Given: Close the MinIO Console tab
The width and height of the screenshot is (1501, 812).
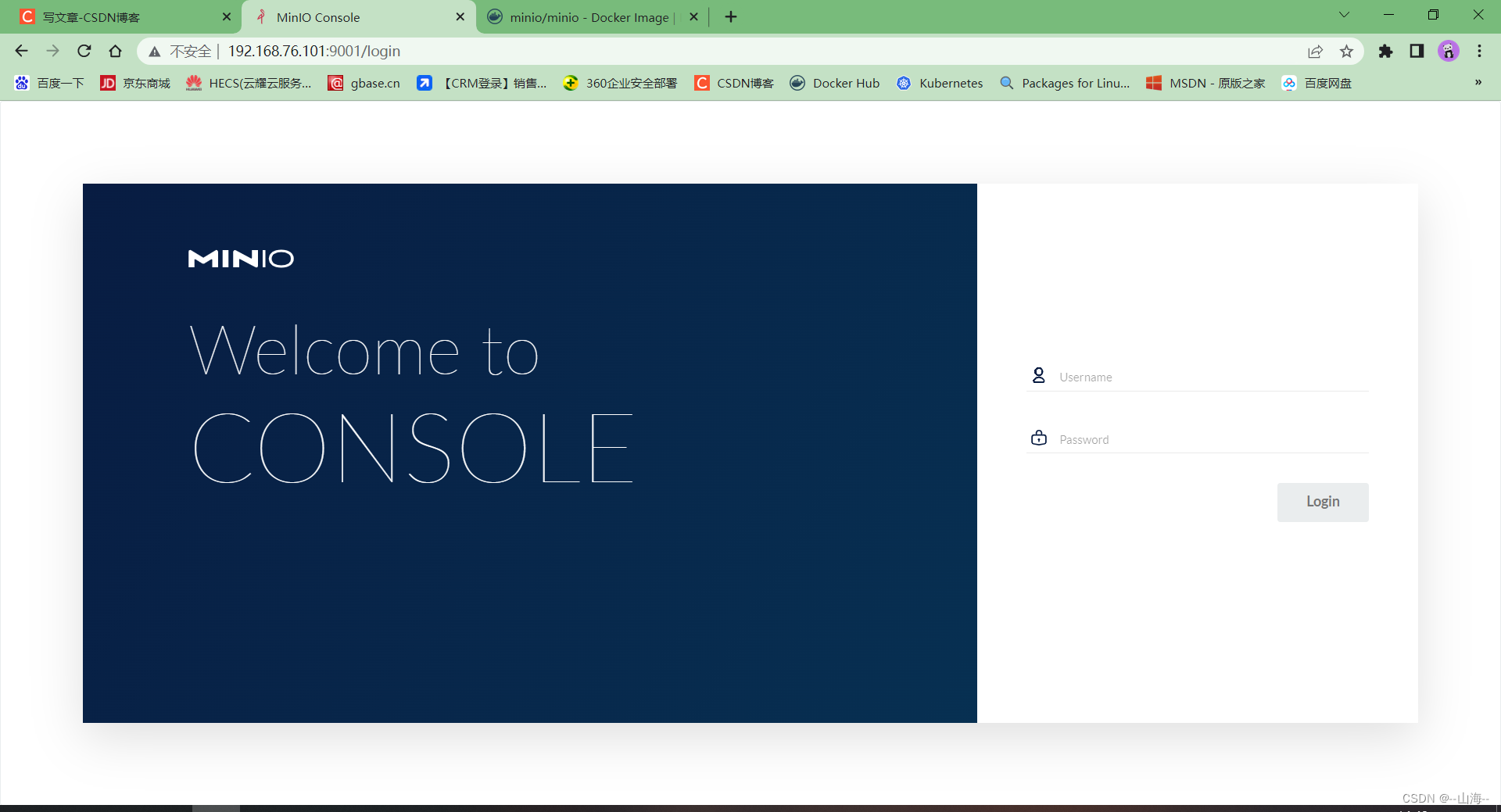Looking at the screenshot, I should tap(460, 16).
